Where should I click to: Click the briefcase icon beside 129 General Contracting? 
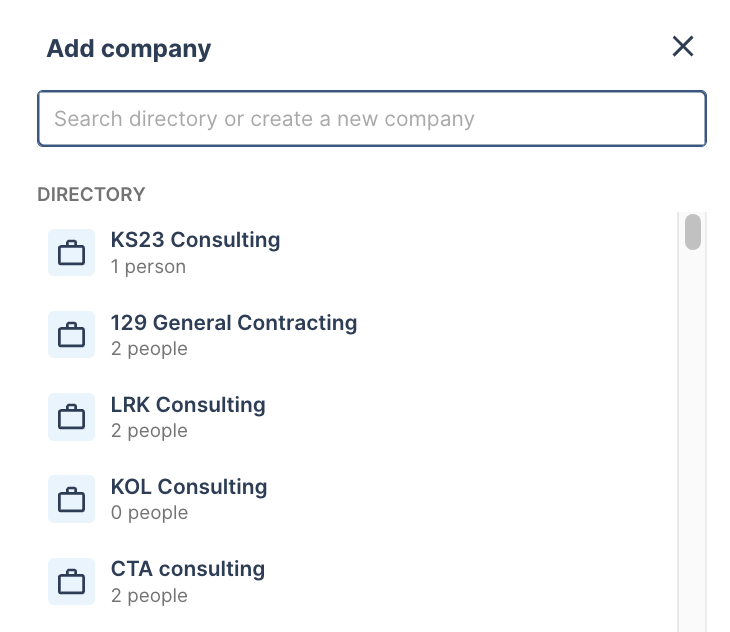coord(72,335)
